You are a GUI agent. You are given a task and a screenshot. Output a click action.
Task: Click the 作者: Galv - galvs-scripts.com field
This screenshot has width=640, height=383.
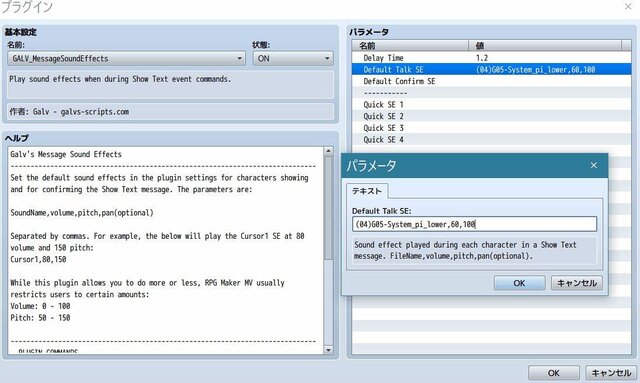point(171,111)
